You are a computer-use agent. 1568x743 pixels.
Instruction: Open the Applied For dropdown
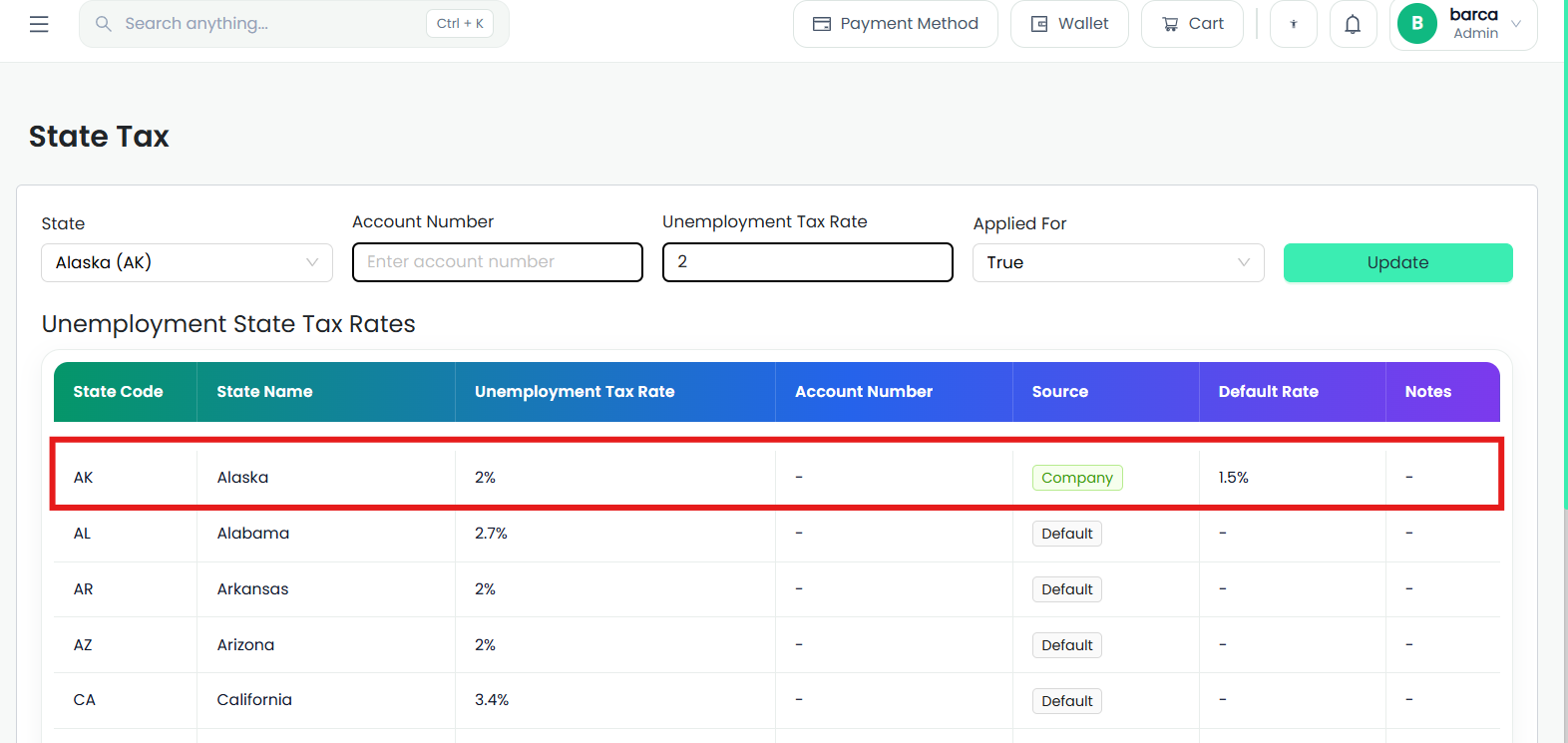pos(1118,262)
